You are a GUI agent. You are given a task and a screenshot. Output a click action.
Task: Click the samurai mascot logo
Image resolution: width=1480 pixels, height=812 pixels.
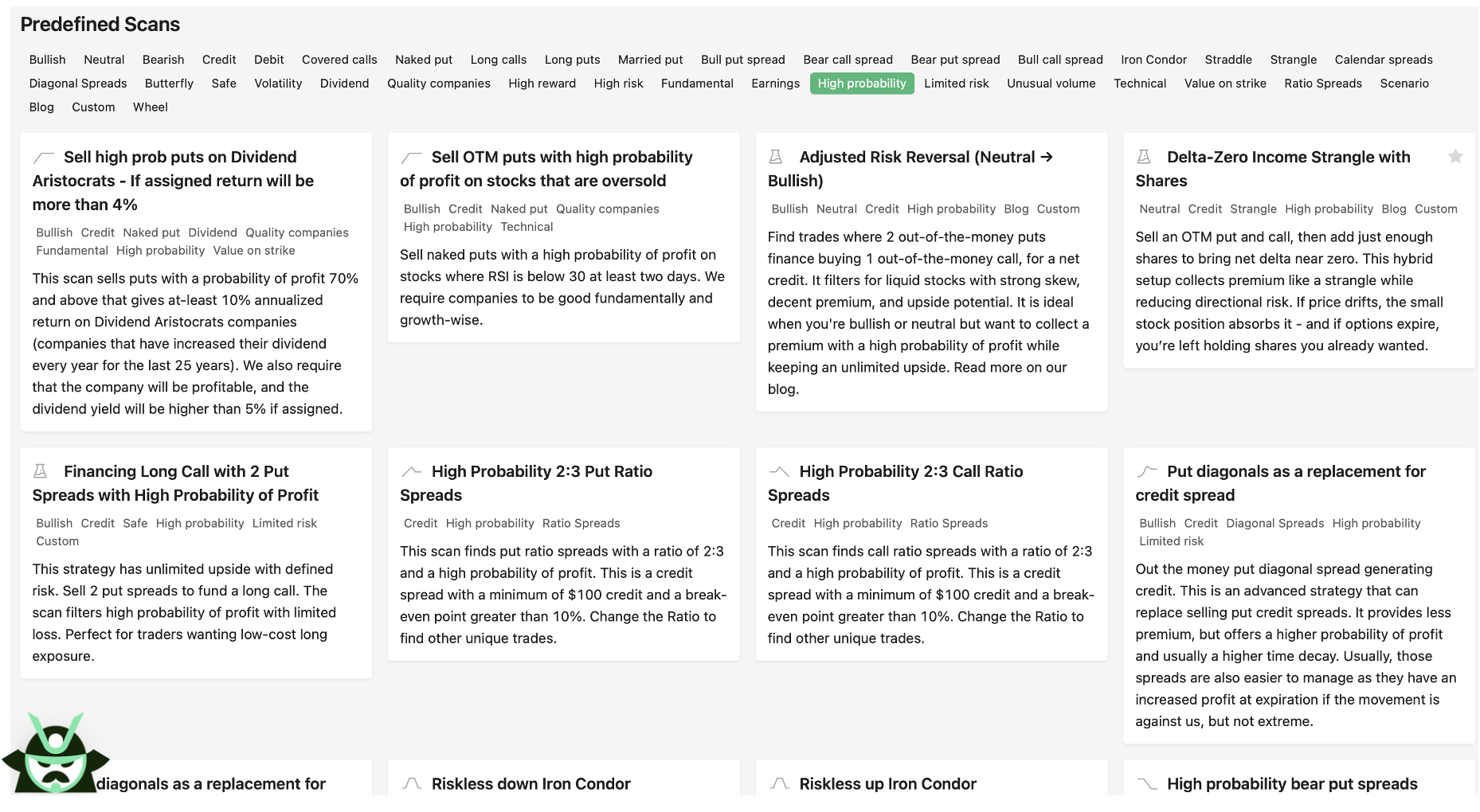(x=55, y=755)
